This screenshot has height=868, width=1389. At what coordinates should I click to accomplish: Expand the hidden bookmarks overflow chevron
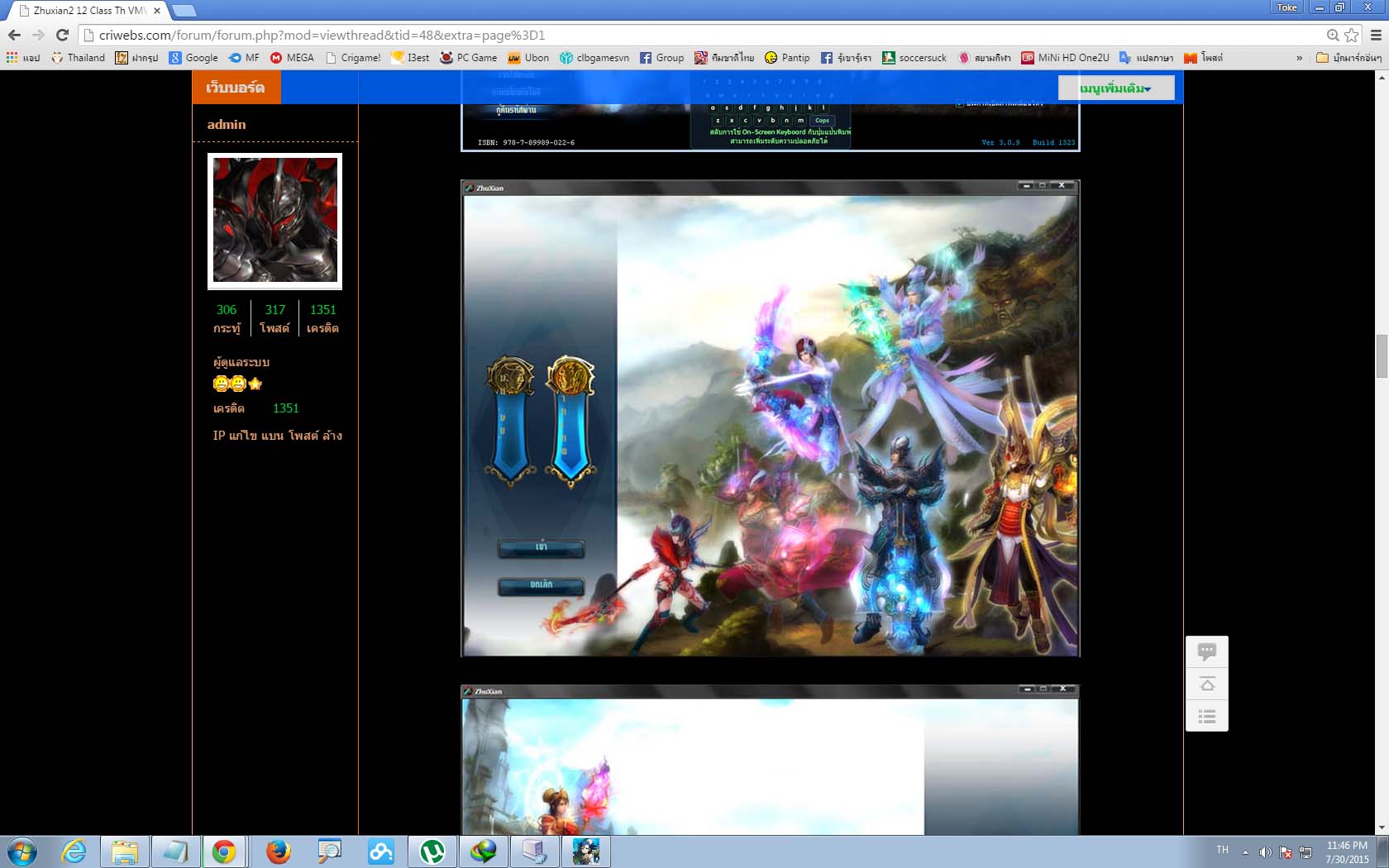[1299, 58]
